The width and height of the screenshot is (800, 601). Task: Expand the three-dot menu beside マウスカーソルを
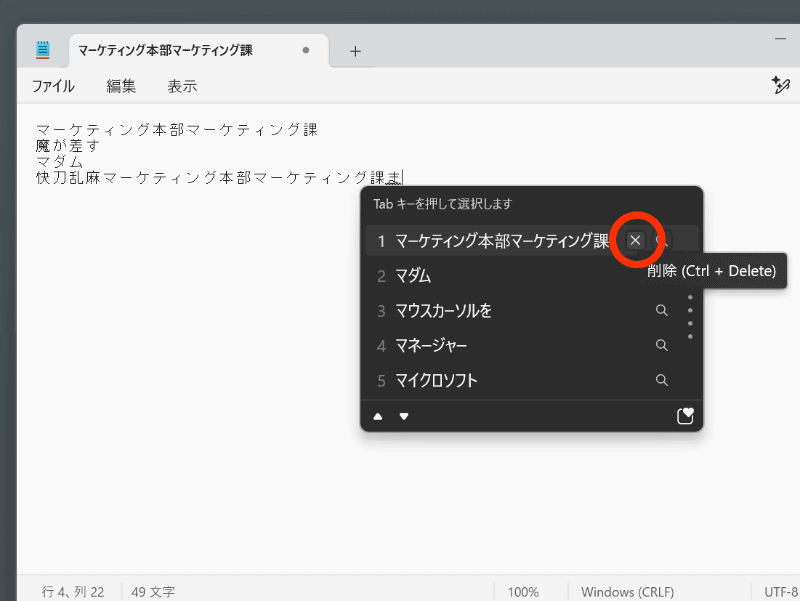click(690, 310)
